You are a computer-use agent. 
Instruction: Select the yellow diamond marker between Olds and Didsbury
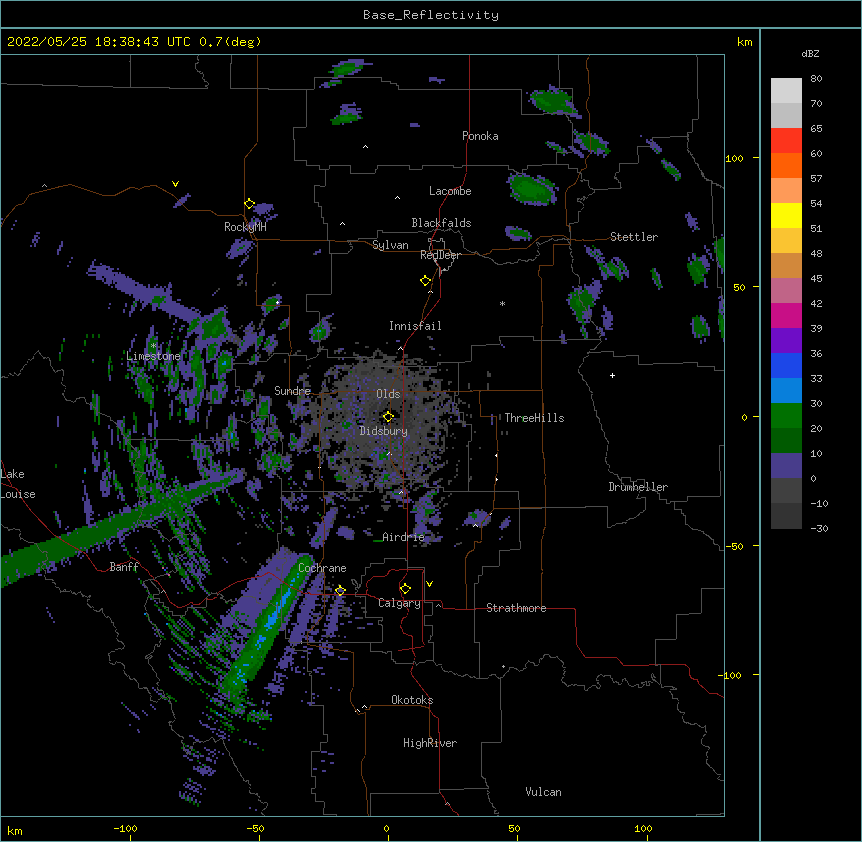coord(388,417)
